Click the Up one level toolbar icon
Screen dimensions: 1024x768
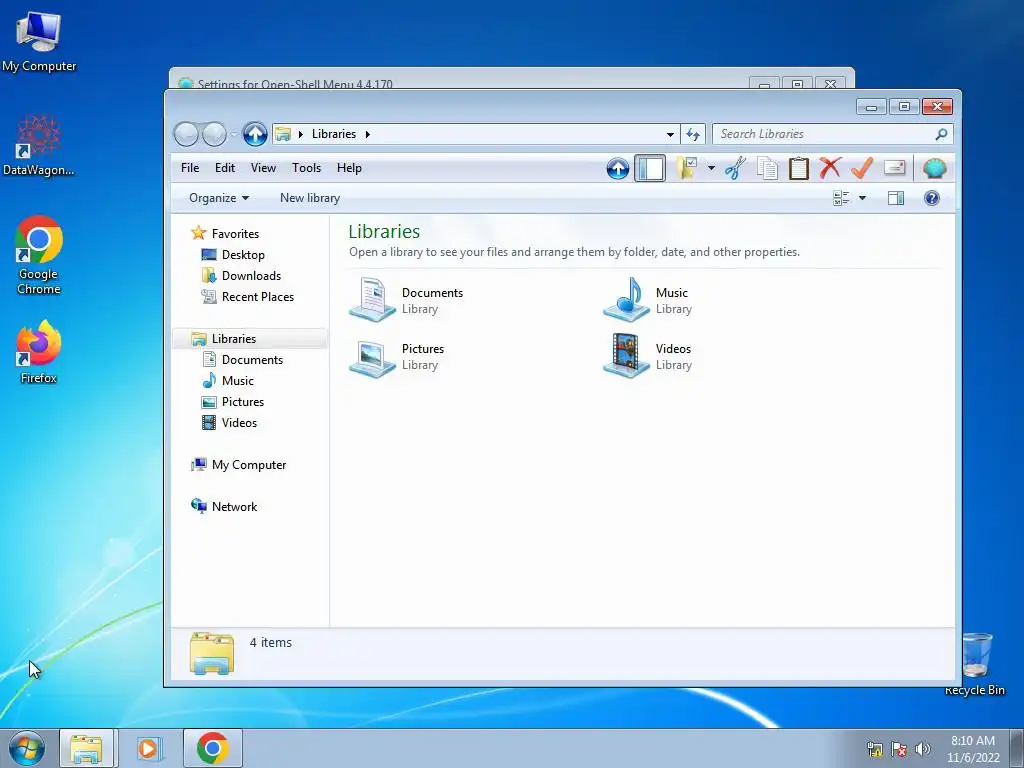618,168
